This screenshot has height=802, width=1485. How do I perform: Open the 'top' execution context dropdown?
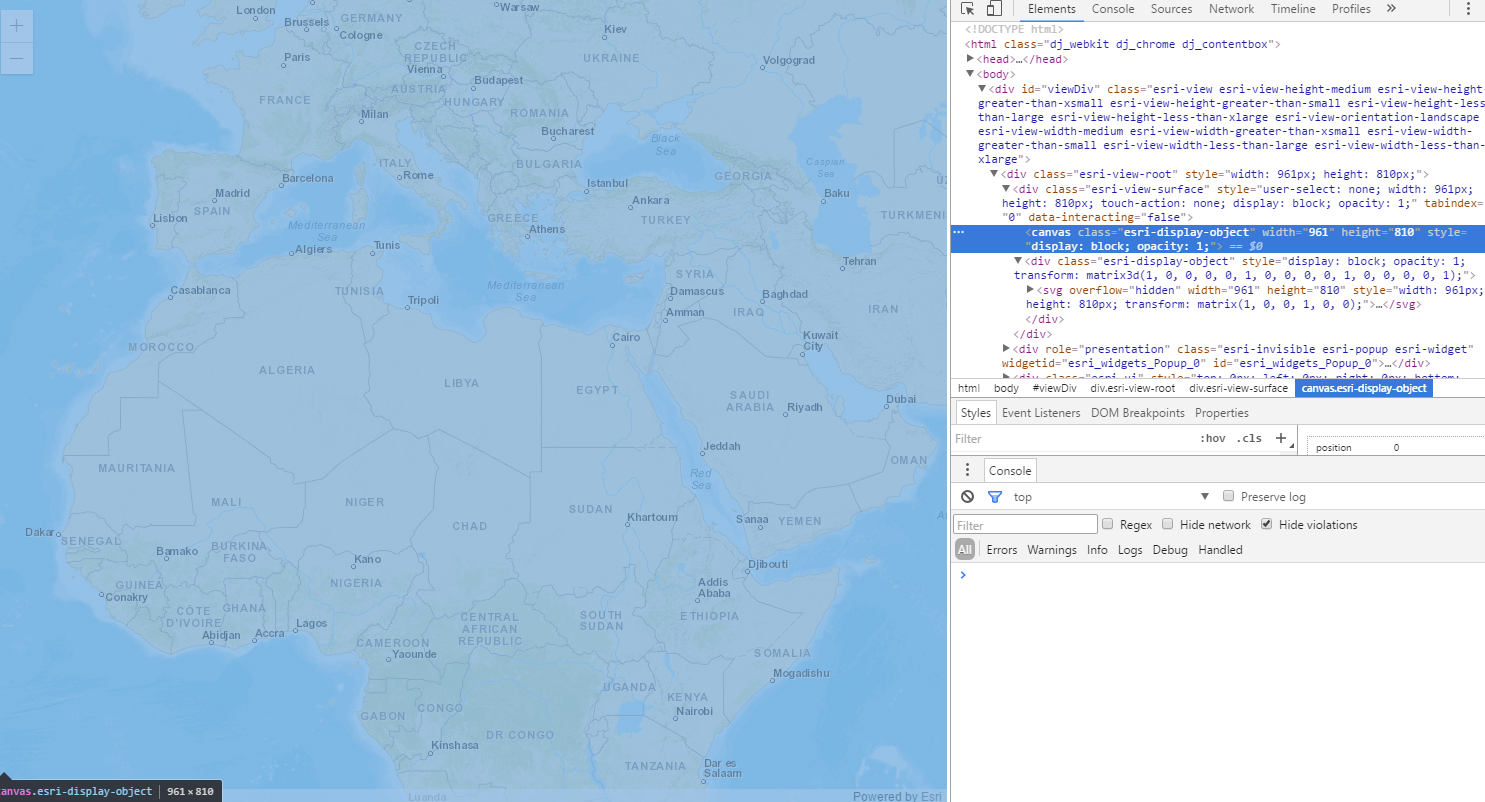coord(1110,497)
